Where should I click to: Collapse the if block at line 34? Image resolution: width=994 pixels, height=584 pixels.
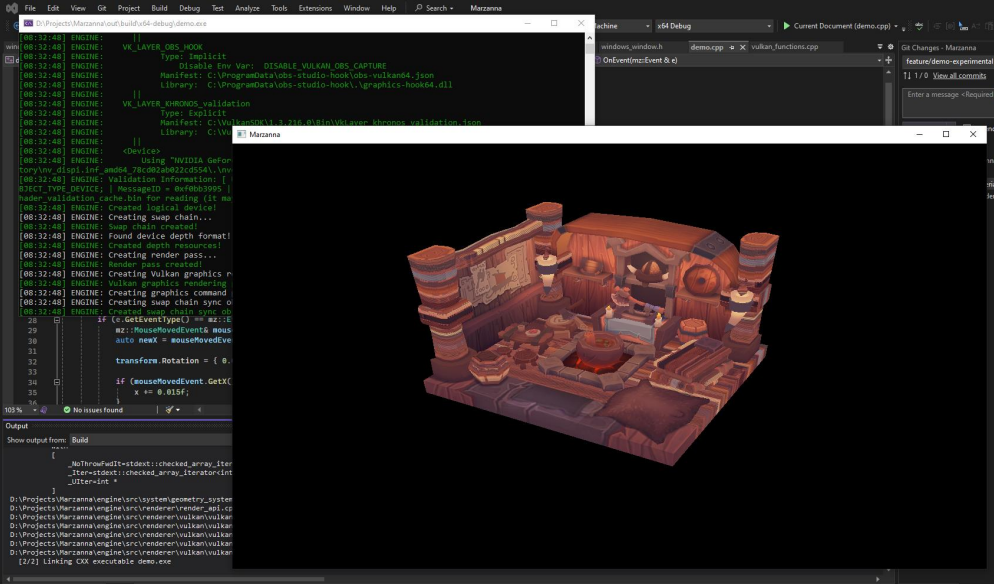pyautogui.click(x=57, y=382)
